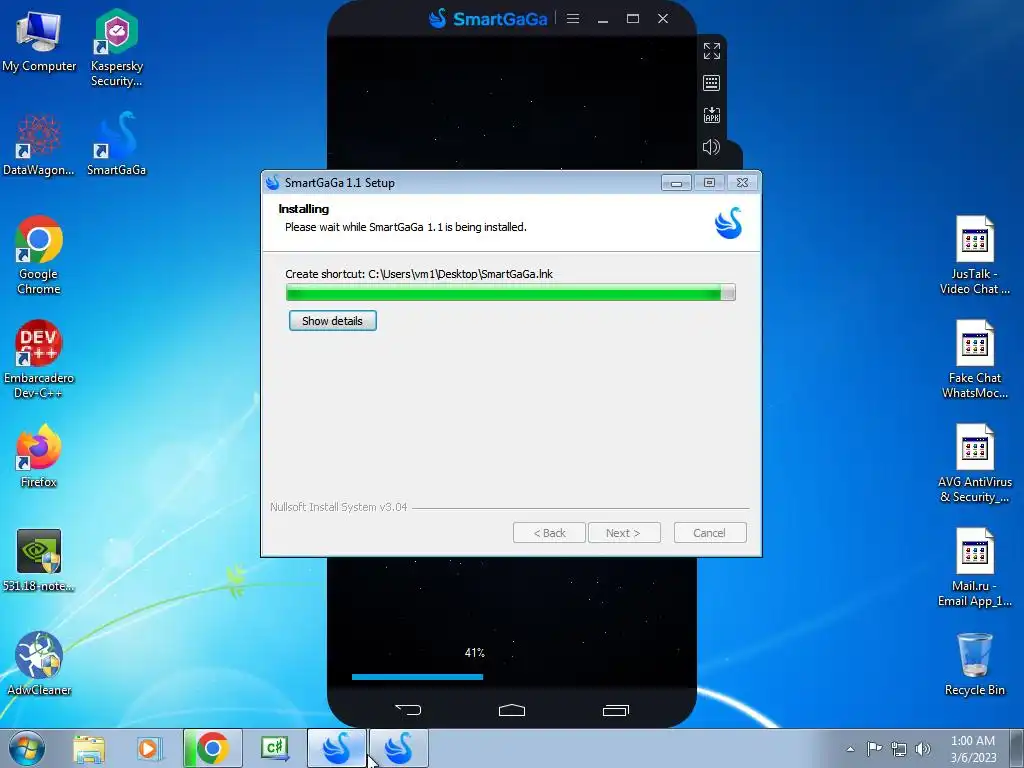
Task: Switch to second SmartGaGa taskbar window
Action: (399, 748)
